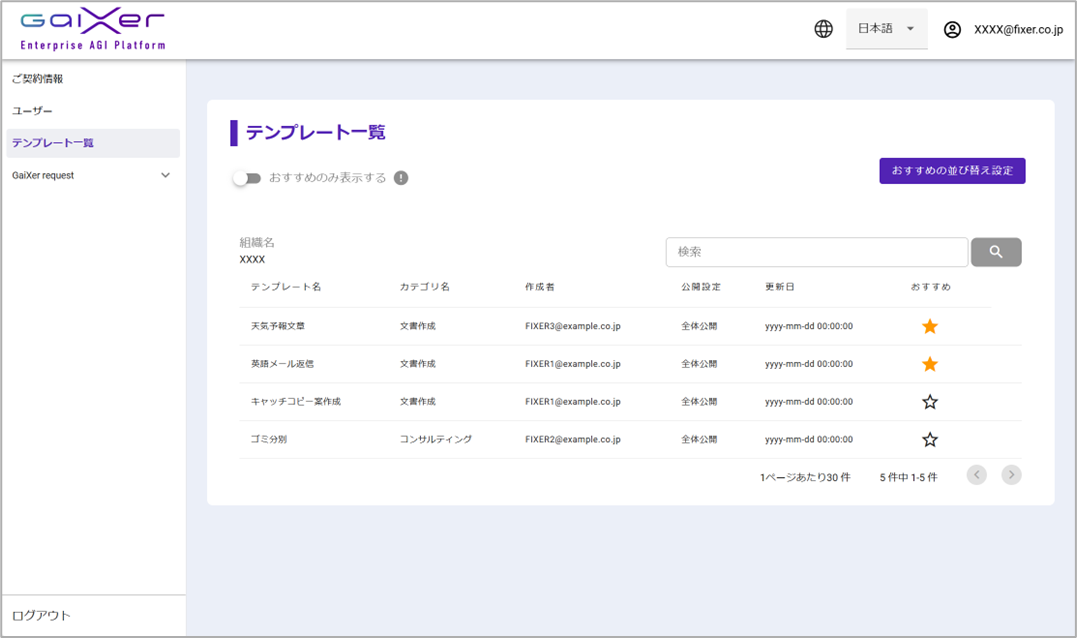This screenshot has width=1077, height=638.
Task: Click ログアウト at the bottom left
Action: point(41,615)
